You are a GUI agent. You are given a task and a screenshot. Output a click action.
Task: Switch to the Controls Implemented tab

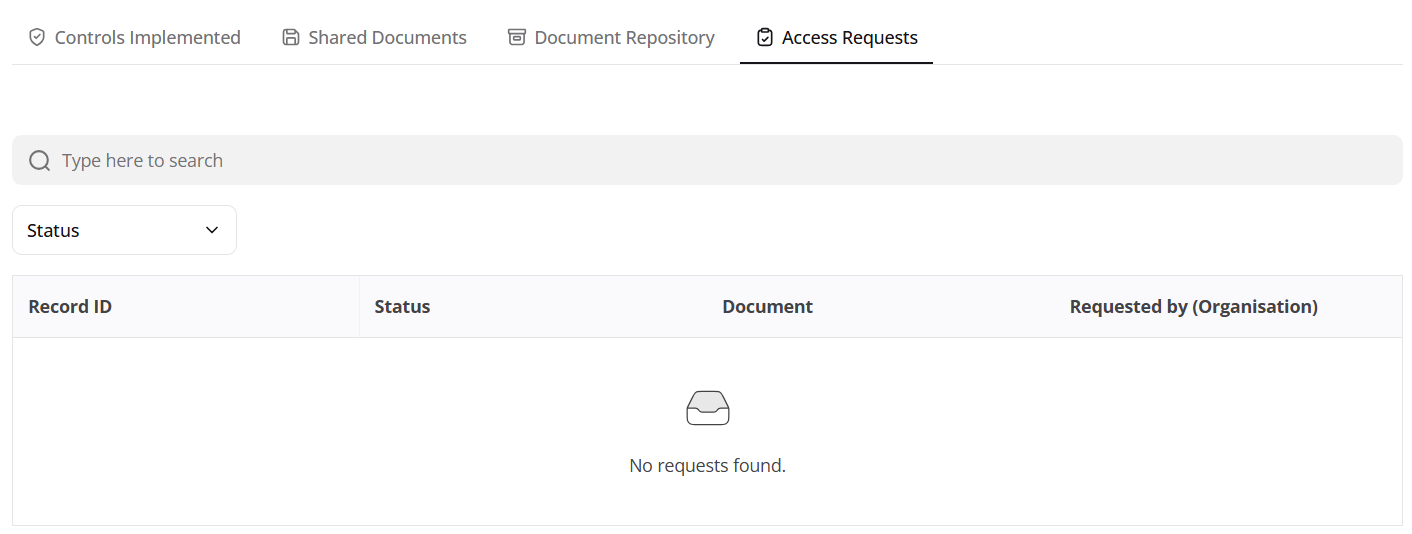tap(147, 38)
